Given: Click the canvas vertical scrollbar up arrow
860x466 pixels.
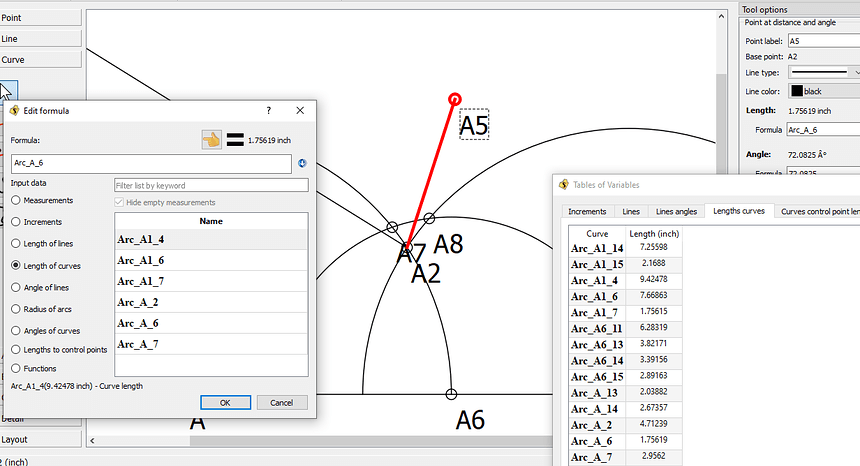Looking at the screenshot, I should (721, 16).
